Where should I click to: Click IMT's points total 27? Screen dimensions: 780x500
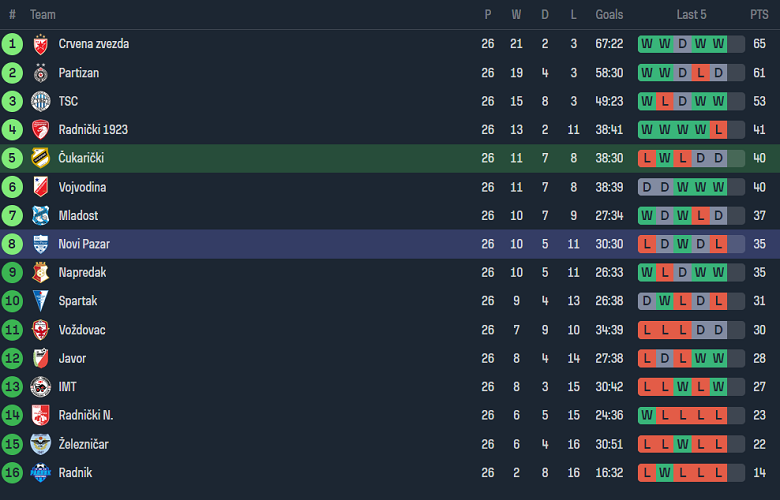(x=759, y=387)
